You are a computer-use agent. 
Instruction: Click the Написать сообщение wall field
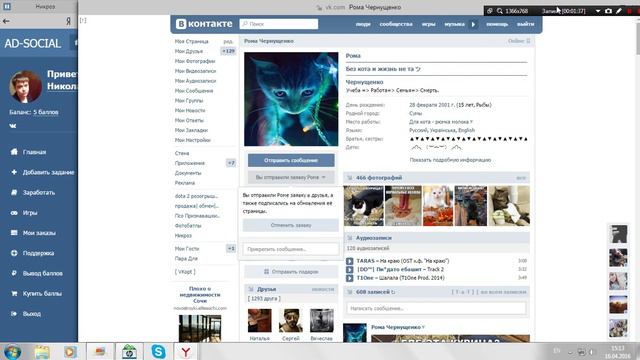pos(436,308)
